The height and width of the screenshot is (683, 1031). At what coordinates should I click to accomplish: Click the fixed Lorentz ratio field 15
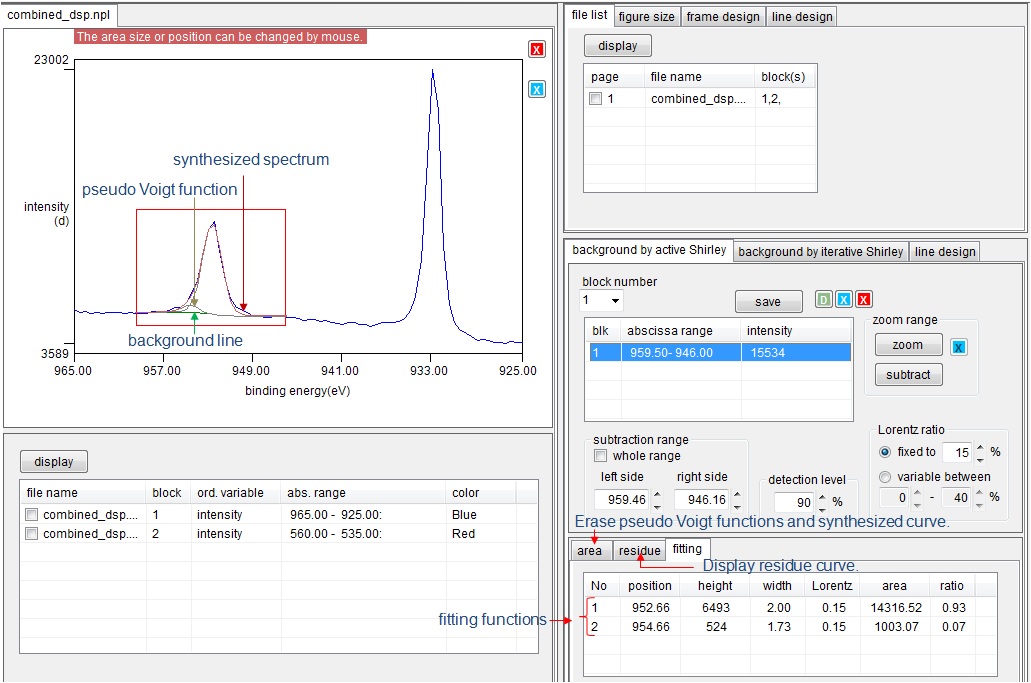pos(959,452)
